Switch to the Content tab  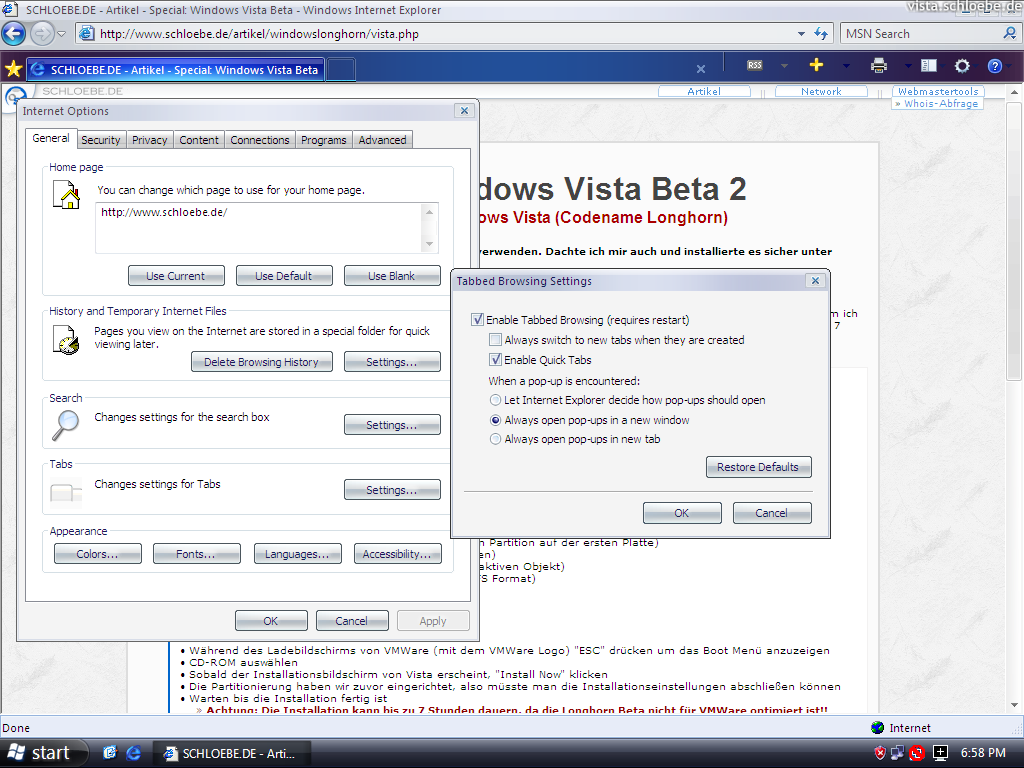(x=199, y=140)
